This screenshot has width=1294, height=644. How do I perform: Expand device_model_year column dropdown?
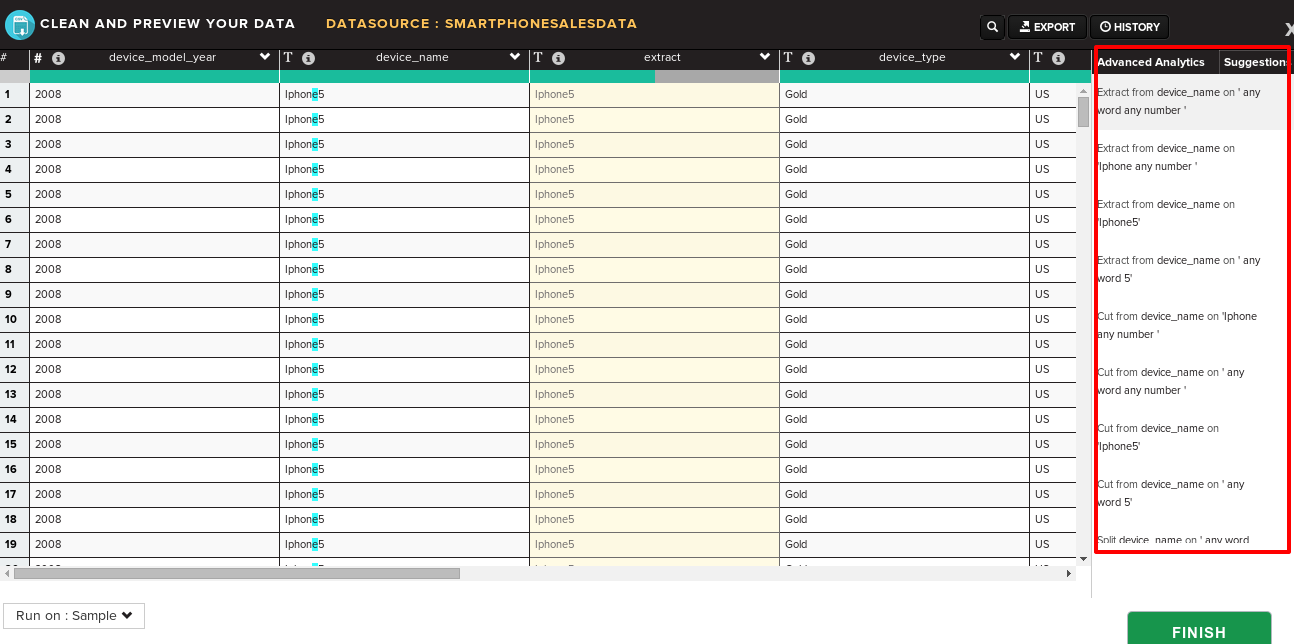(x=265, y=57)
